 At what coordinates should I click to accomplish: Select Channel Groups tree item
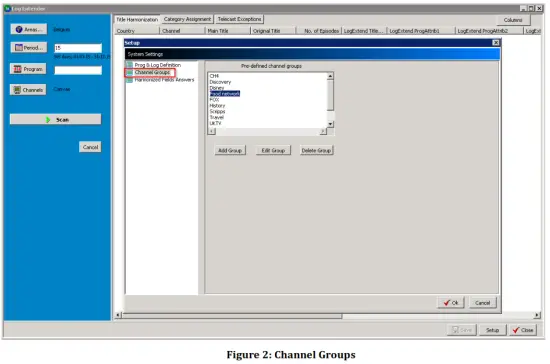pos(152,72)
